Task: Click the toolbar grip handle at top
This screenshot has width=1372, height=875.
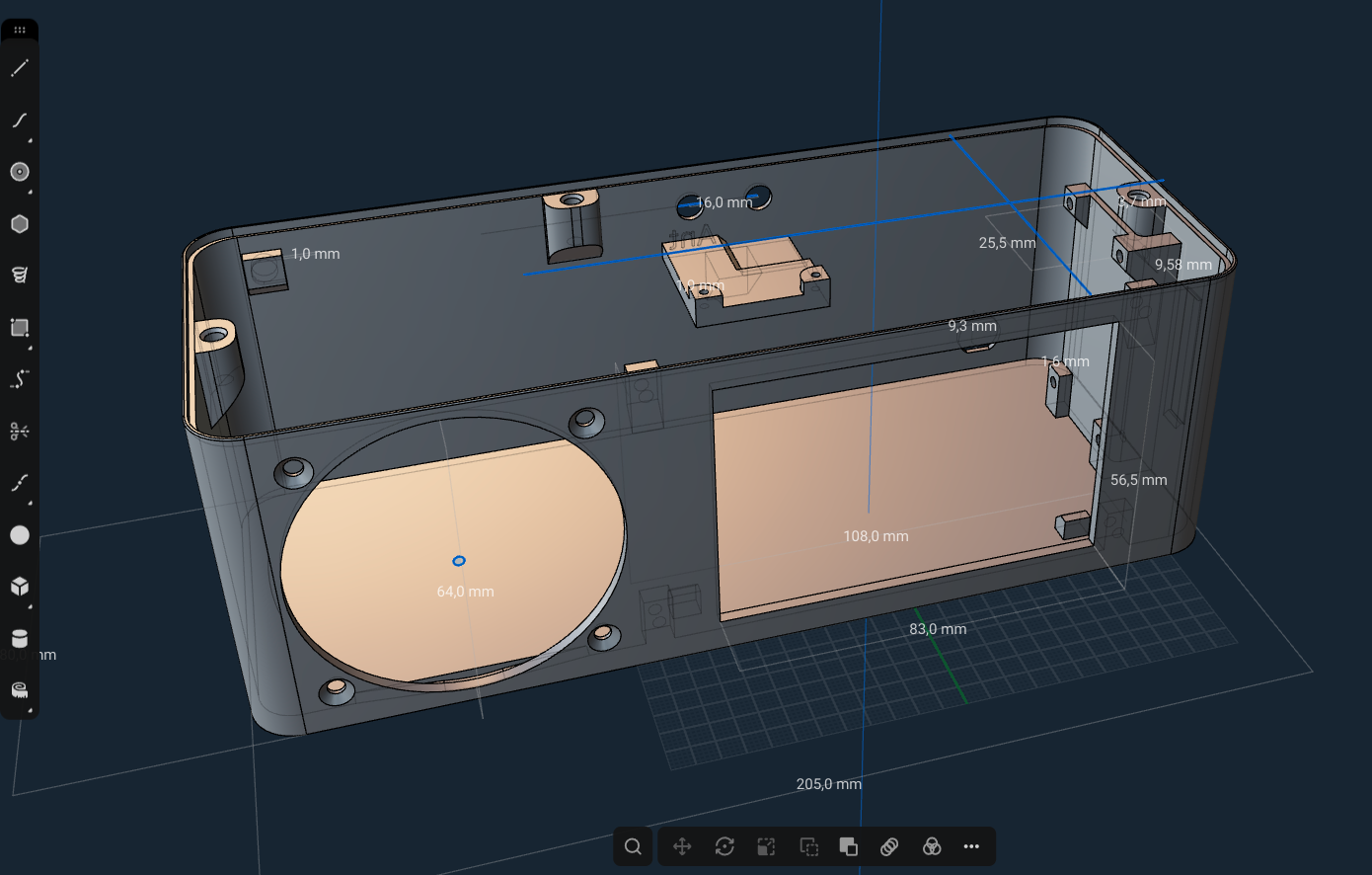Action: 20,30
